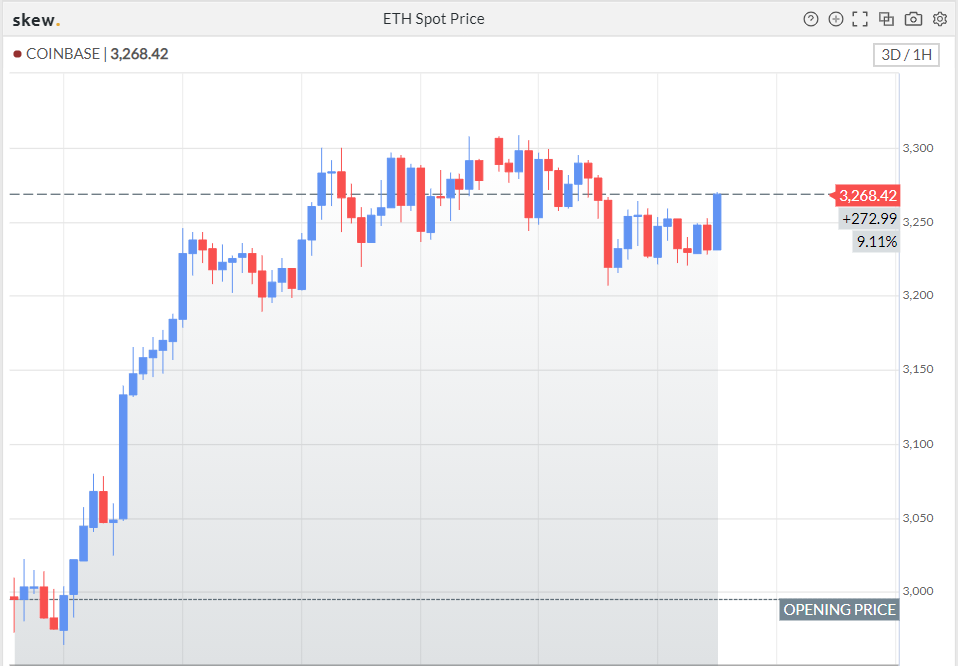Click the 9.11% change label
The height and width of the screenshot is (666, 958).
876,242
